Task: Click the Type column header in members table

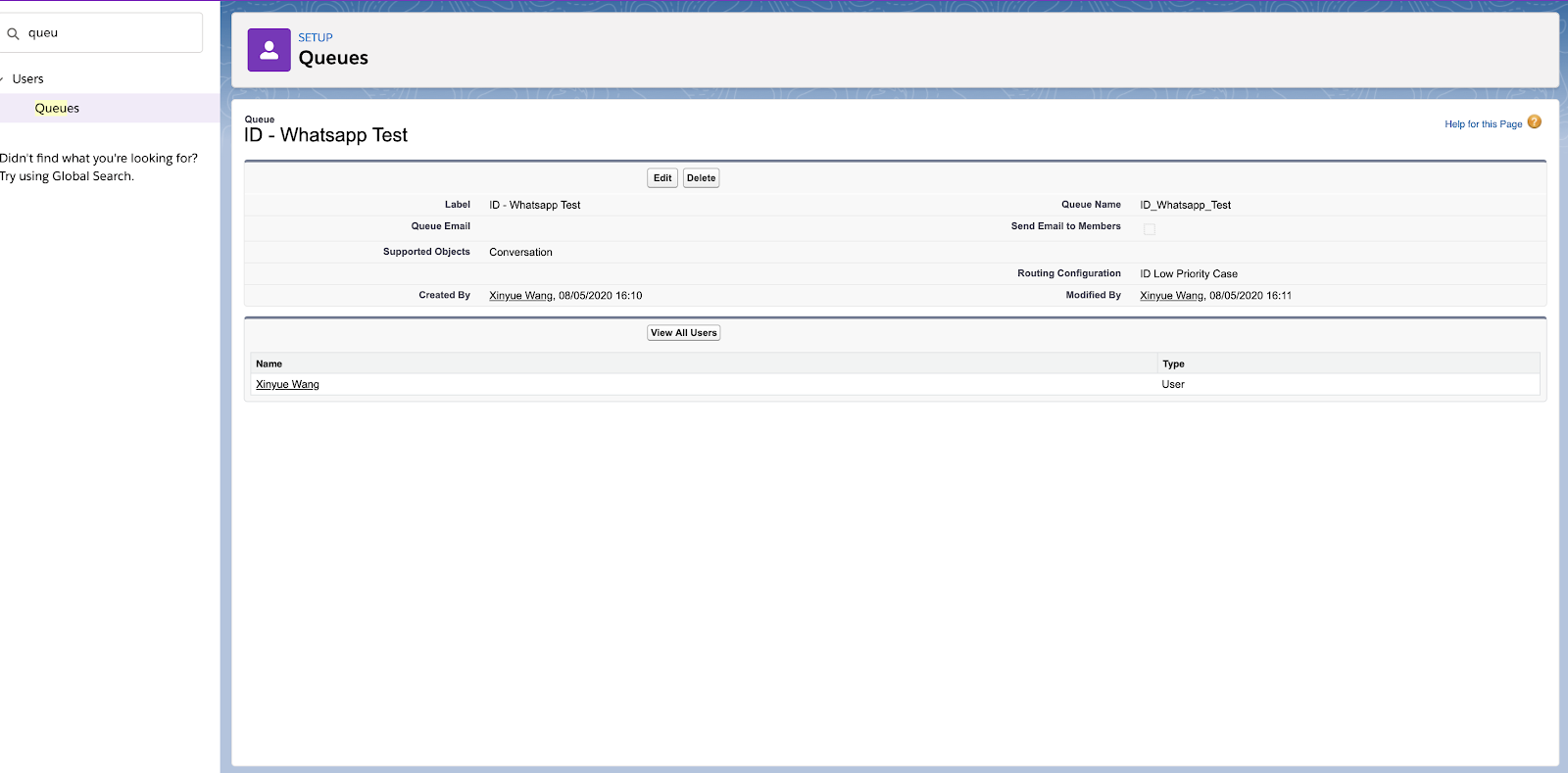Action: click(1173, 363)
